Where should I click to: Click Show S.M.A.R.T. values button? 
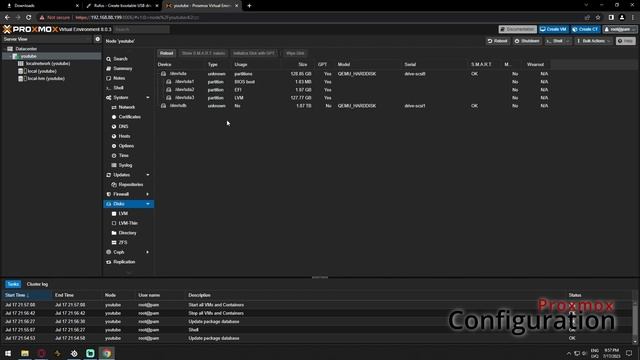coord(203,53)
